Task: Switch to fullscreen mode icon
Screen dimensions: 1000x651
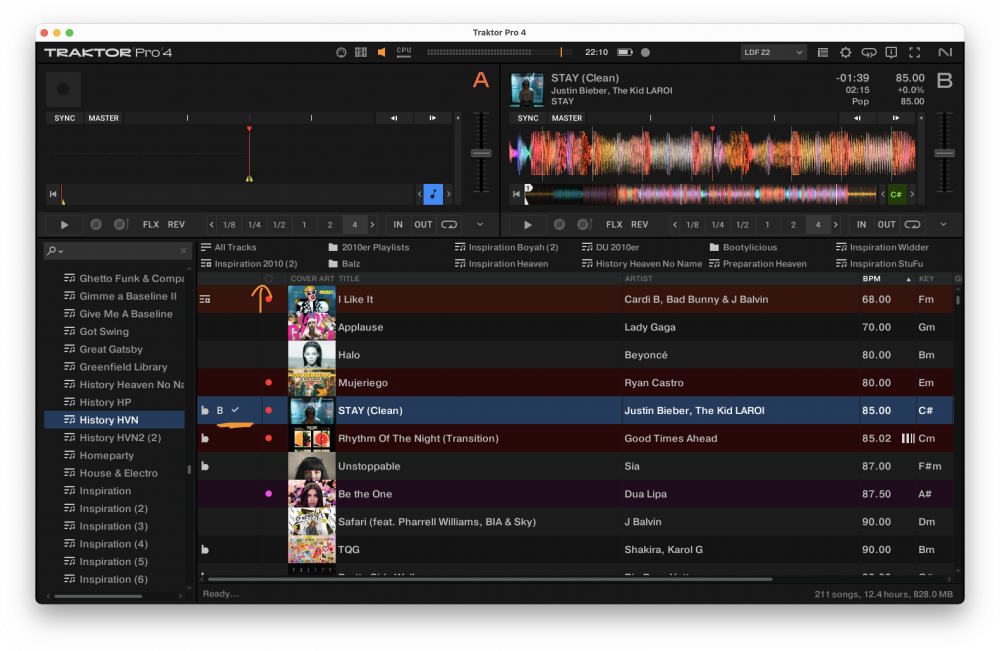Action: (x=915, y=52)
